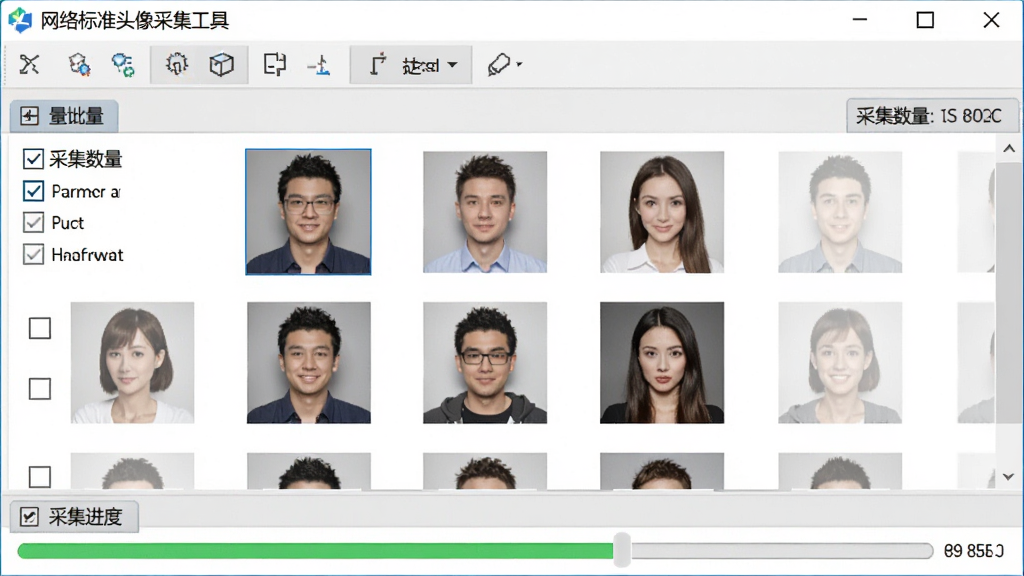Select the tag marker tool icon
The height and width of the screenshot is (576, 1024).
tap(499, 65)
